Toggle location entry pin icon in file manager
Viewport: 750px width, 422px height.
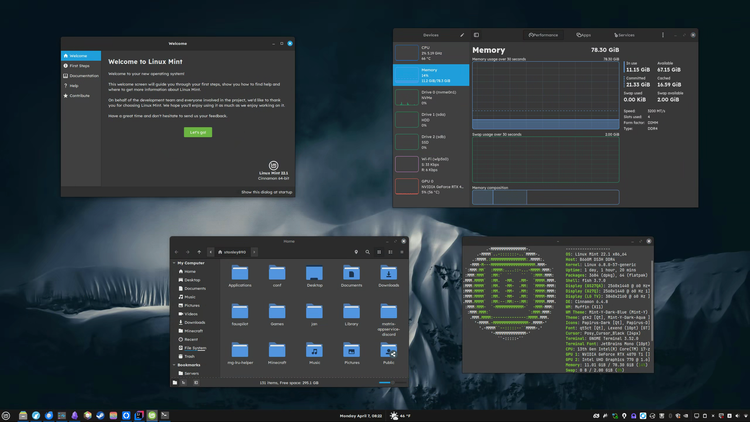[x=356, y=252]
